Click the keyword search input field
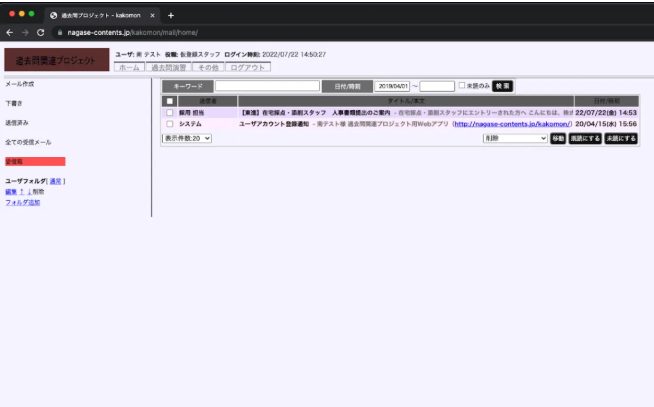 click(267, 86)
